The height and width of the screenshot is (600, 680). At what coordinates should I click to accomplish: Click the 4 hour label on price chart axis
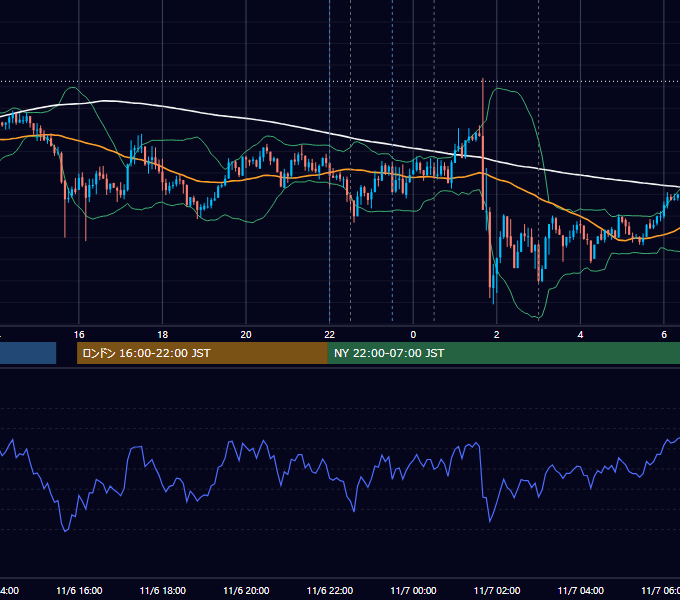580,335
